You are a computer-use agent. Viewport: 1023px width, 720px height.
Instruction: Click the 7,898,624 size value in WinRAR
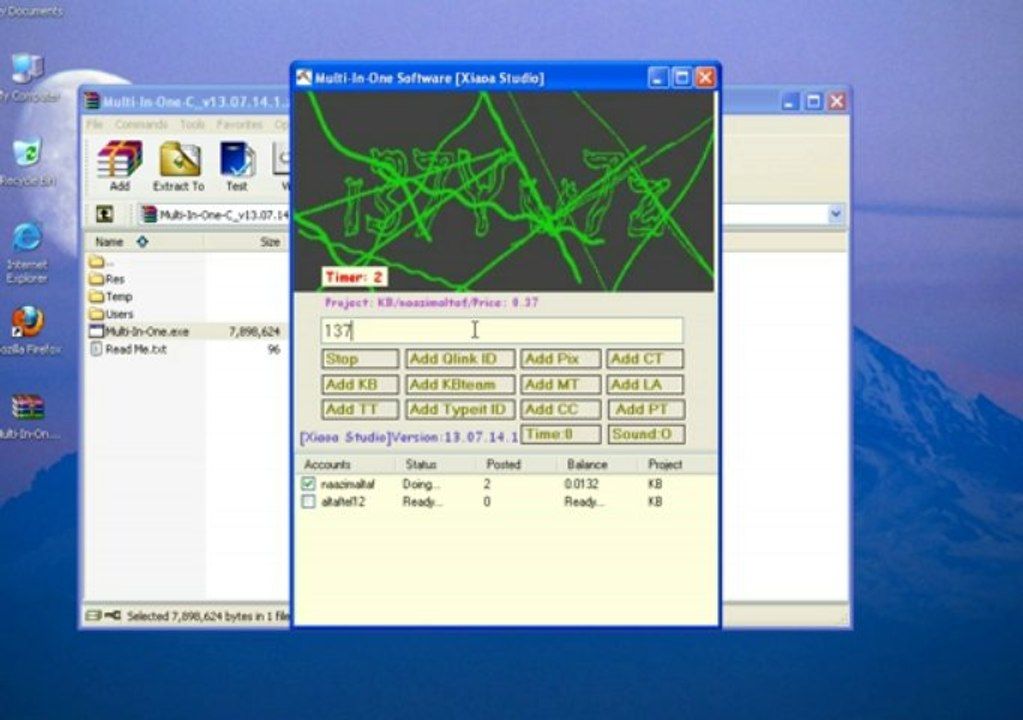click(x=254, y=331)
